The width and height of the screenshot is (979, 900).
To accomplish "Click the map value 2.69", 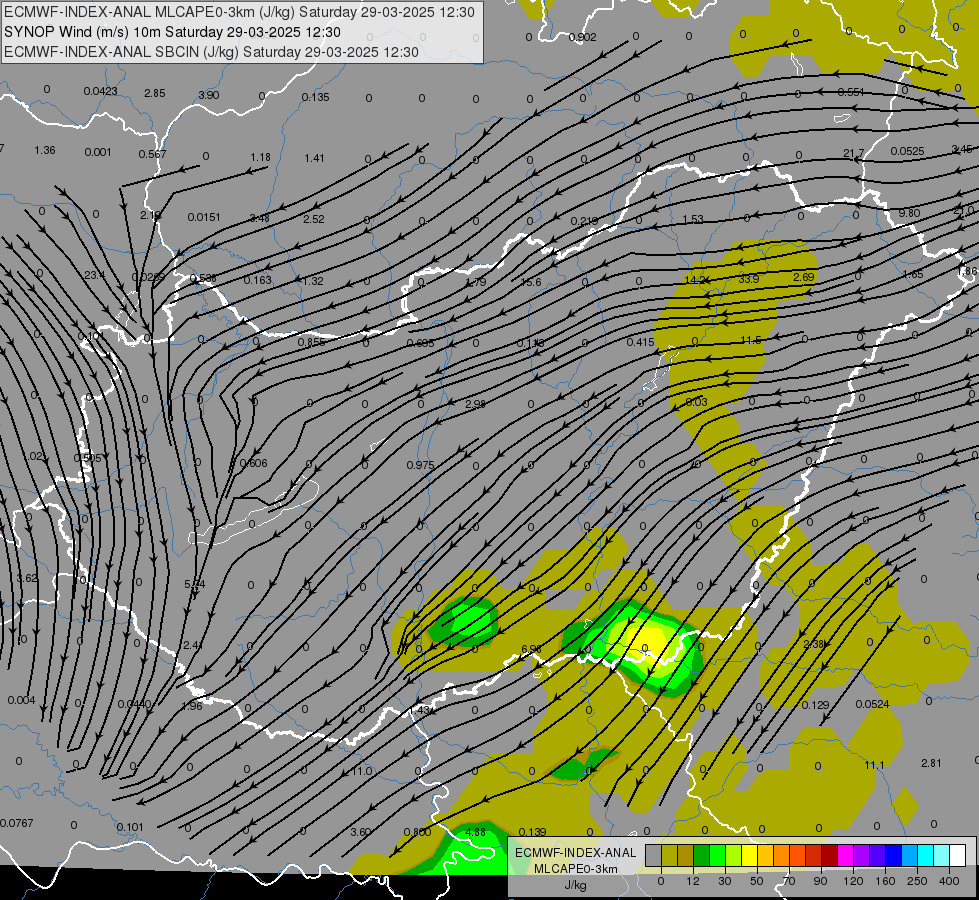I will (x=804, y=277).
